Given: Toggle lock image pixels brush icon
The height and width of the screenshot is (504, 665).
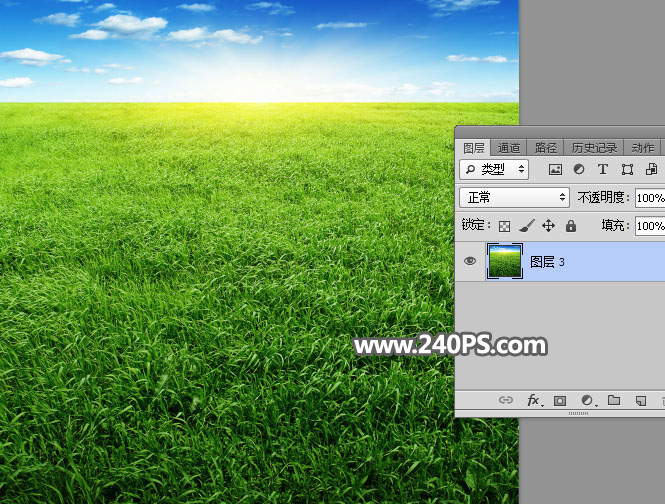Looking at the screenshot, I should (x=526, y=227).
